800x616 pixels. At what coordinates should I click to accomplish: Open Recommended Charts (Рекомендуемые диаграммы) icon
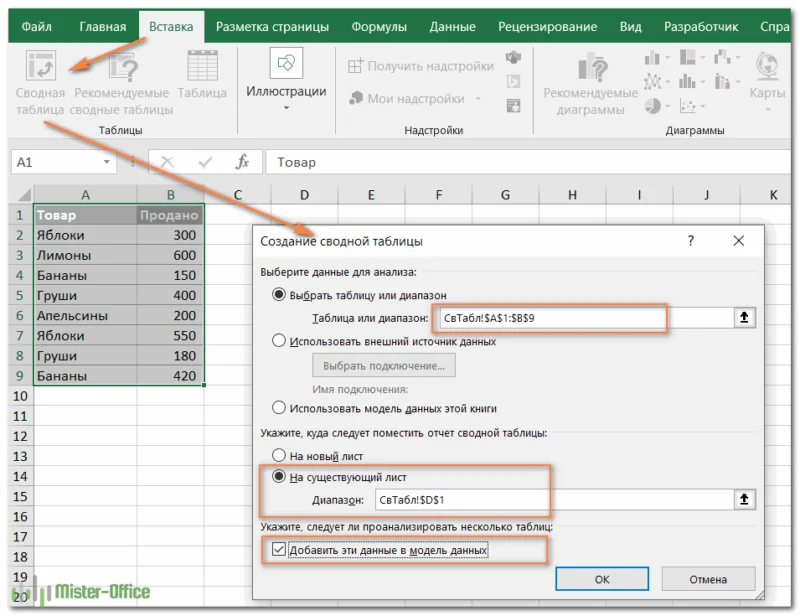pyautogui.click(x=590, y=69)
